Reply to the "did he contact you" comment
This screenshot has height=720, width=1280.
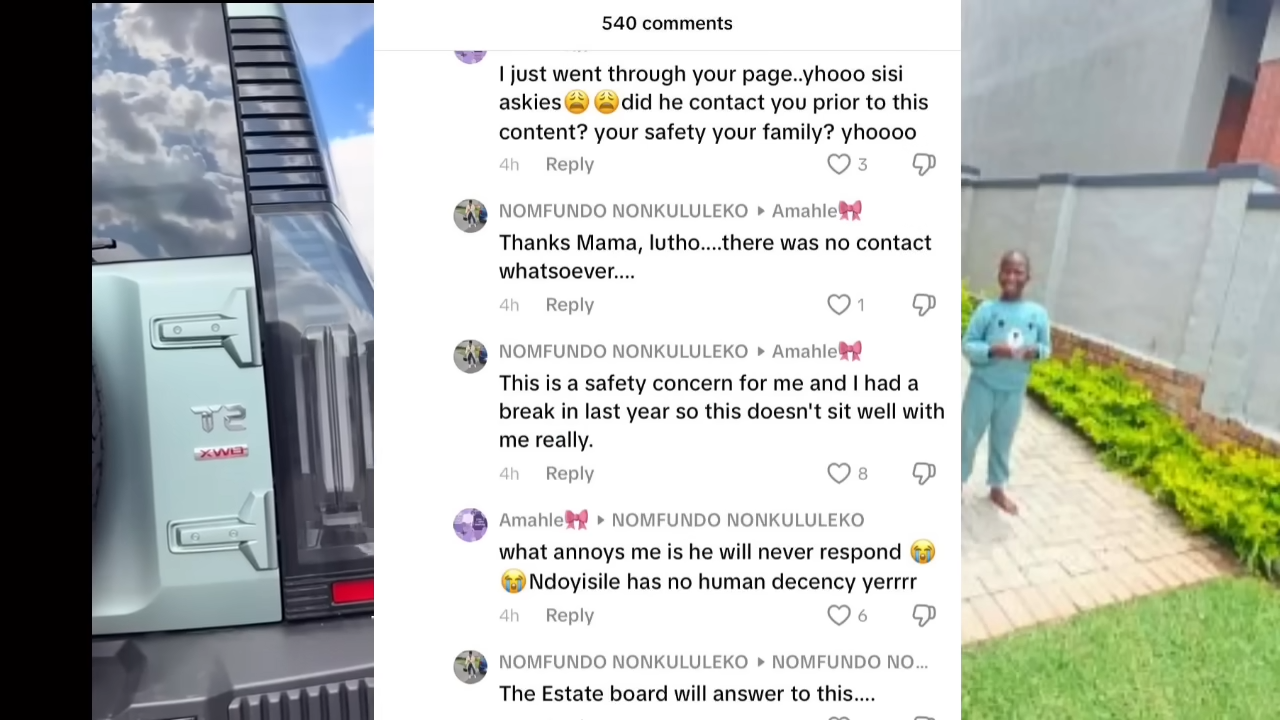(x=569, y=164)
